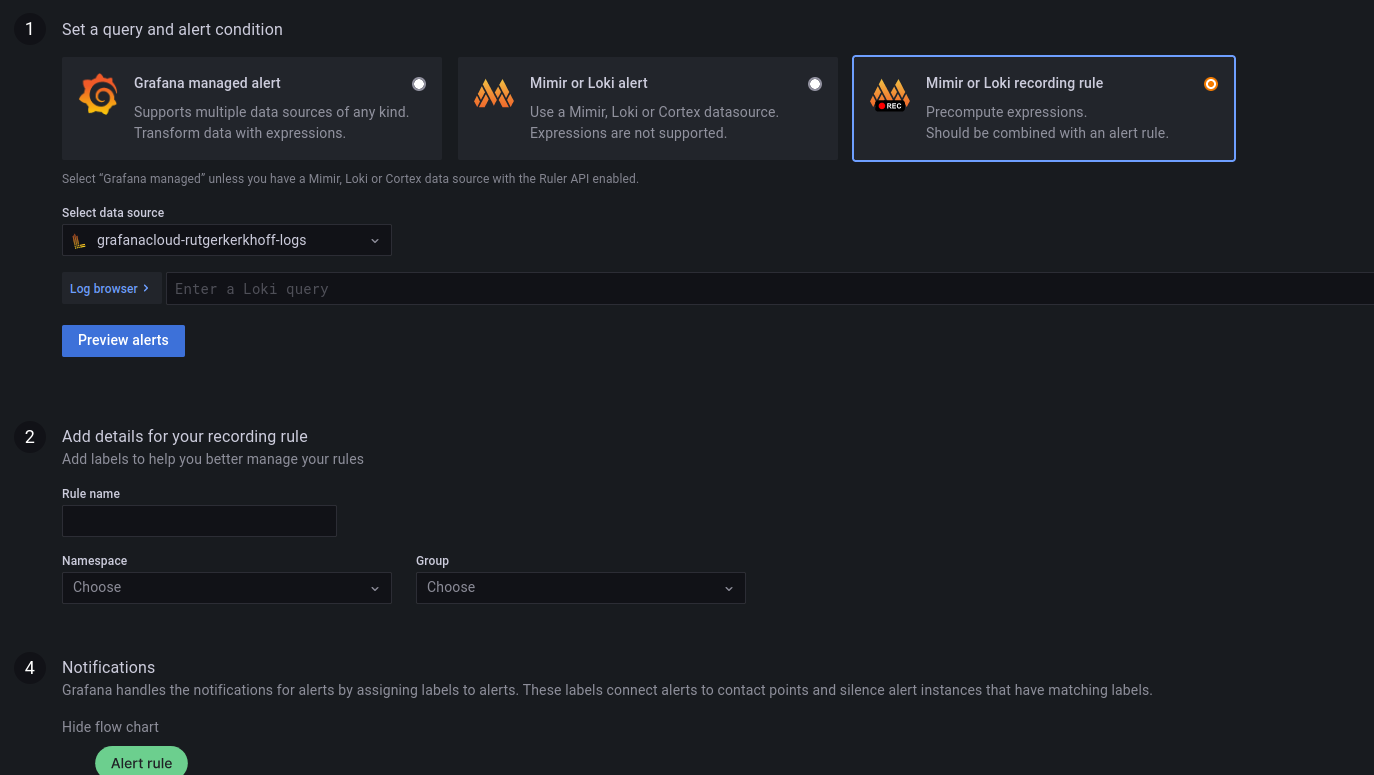Image resolution: width=1374 pixels, height=775 pixels.
Task: Select the Mimir or Loki alert radio button
Action: (815, 83)
